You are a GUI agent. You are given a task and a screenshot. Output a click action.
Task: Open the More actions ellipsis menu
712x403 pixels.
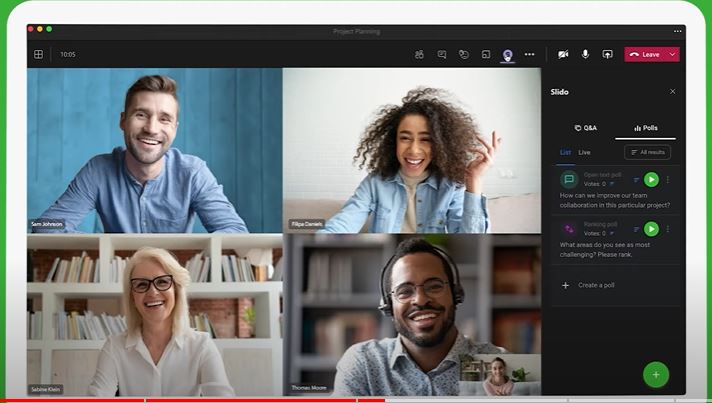tap(529, 54)
